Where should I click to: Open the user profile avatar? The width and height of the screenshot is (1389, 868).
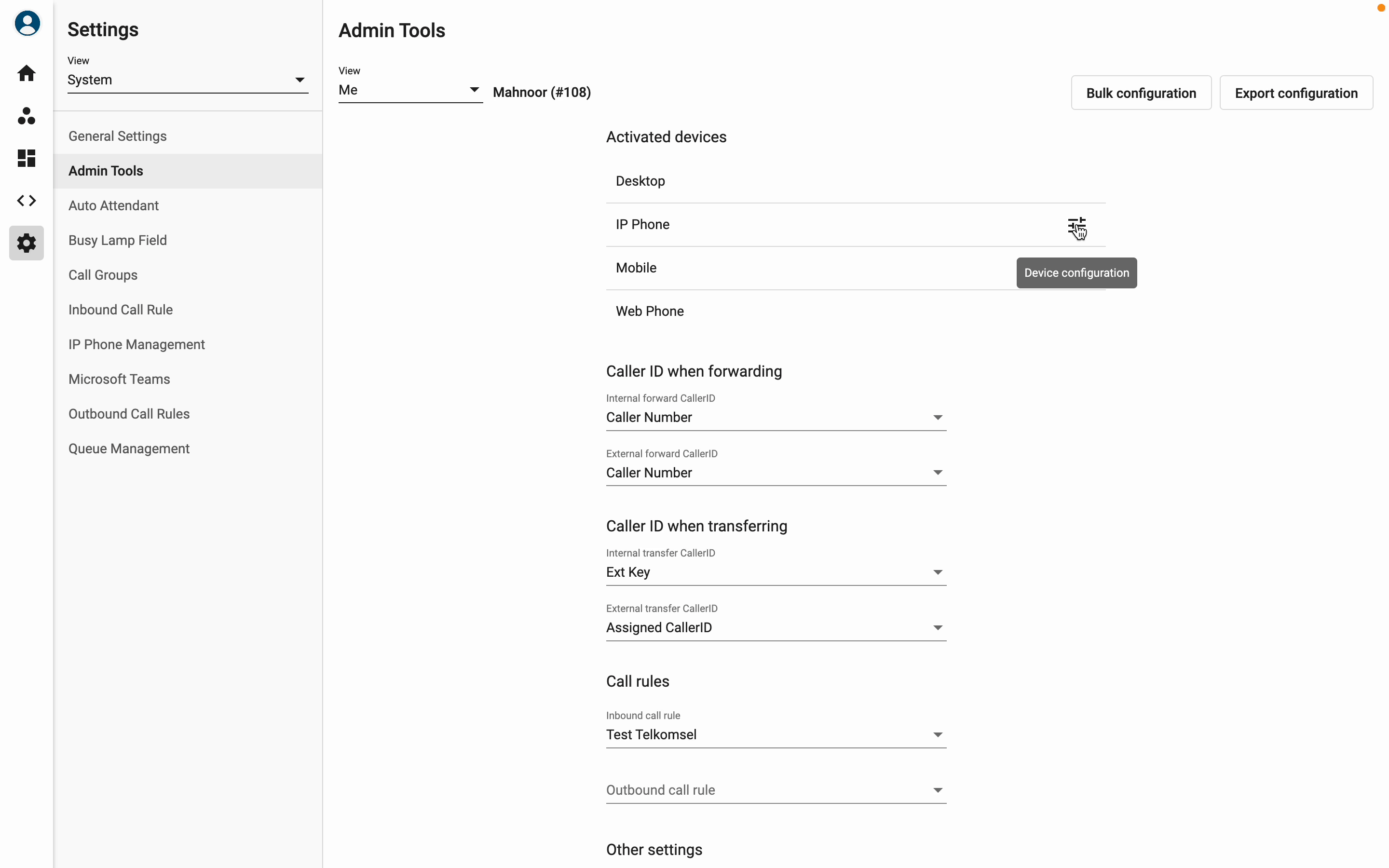coord(27,24)
